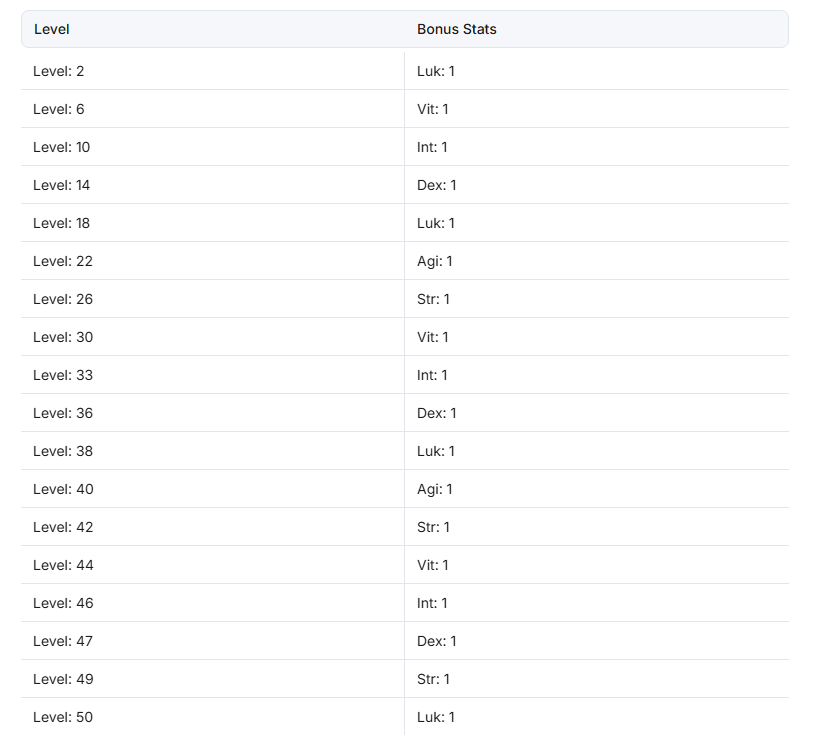Screen dimensions: 833x740
Task: Select the Level: 26 cell
Action: [x=212, y=299]
